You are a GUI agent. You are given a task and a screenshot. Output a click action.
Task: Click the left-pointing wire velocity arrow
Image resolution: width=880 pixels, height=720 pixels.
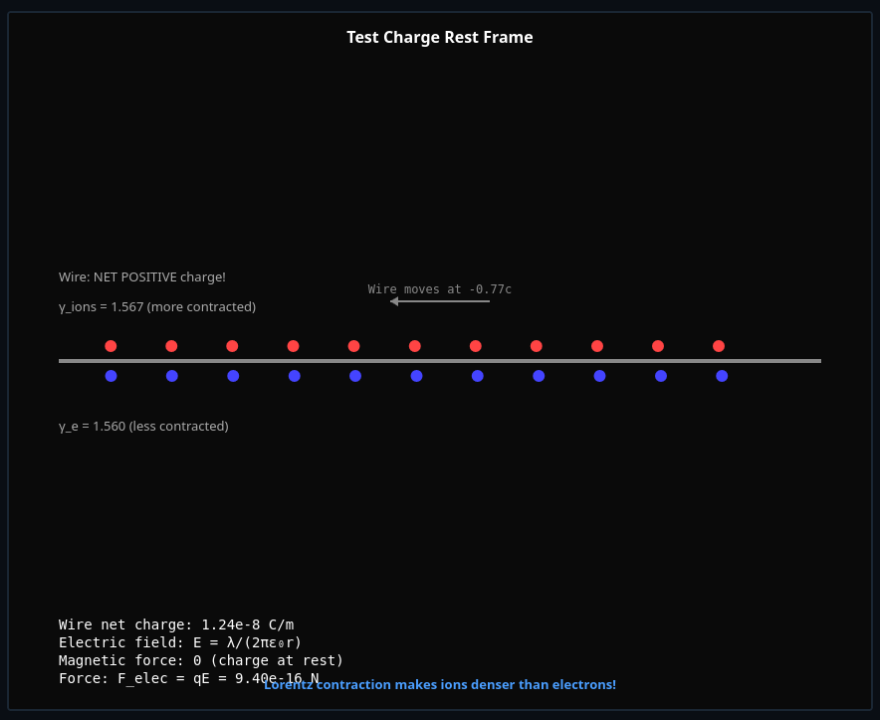439,301
